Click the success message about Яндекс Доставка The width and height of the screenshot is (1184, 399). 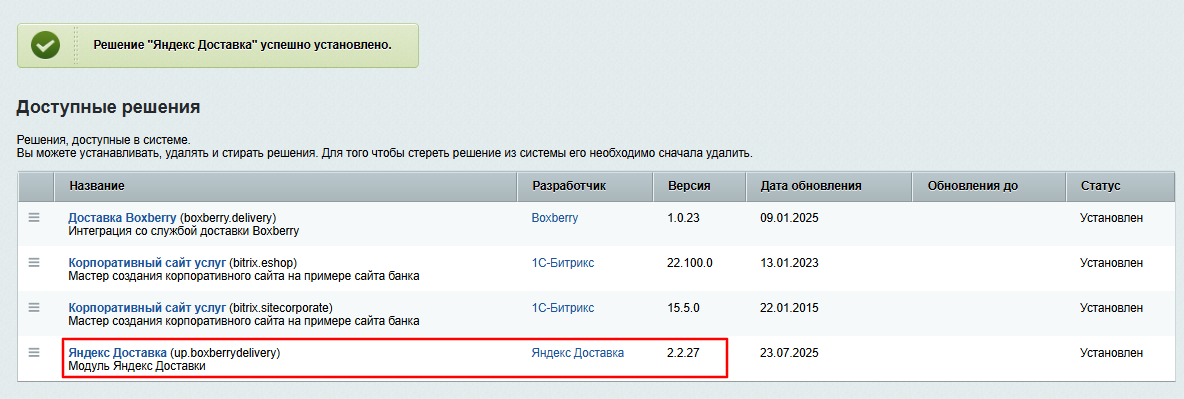[242, 45]
